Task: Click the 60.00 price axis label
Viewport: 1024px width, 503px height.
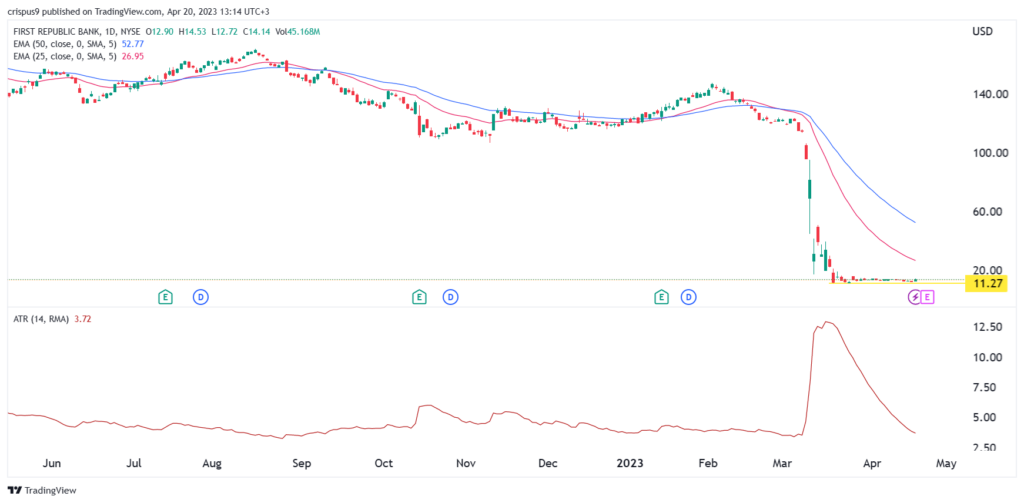Action: pyautogui.click(x=987, y=212)
